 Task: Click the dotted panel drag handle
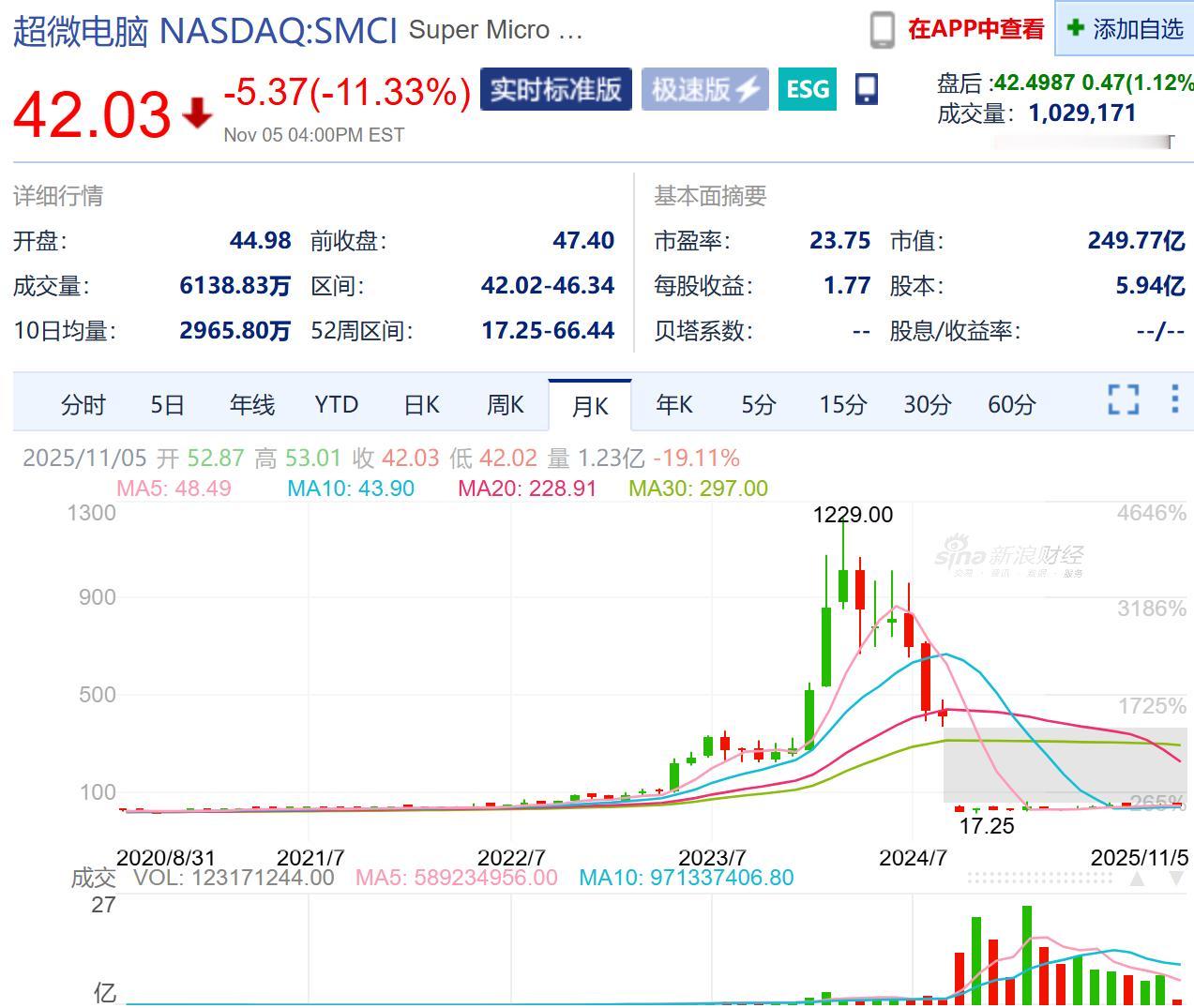click(1041, 879)
